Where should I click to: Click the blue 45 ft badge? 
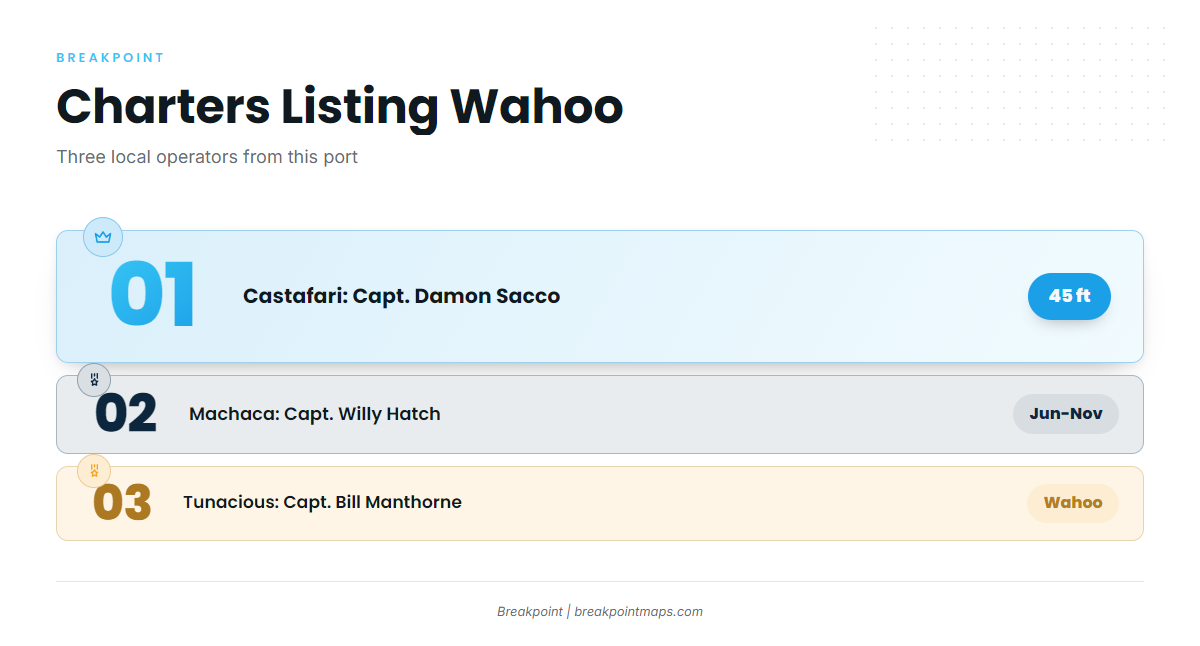pyautogui.click(x=1069, y=296)
